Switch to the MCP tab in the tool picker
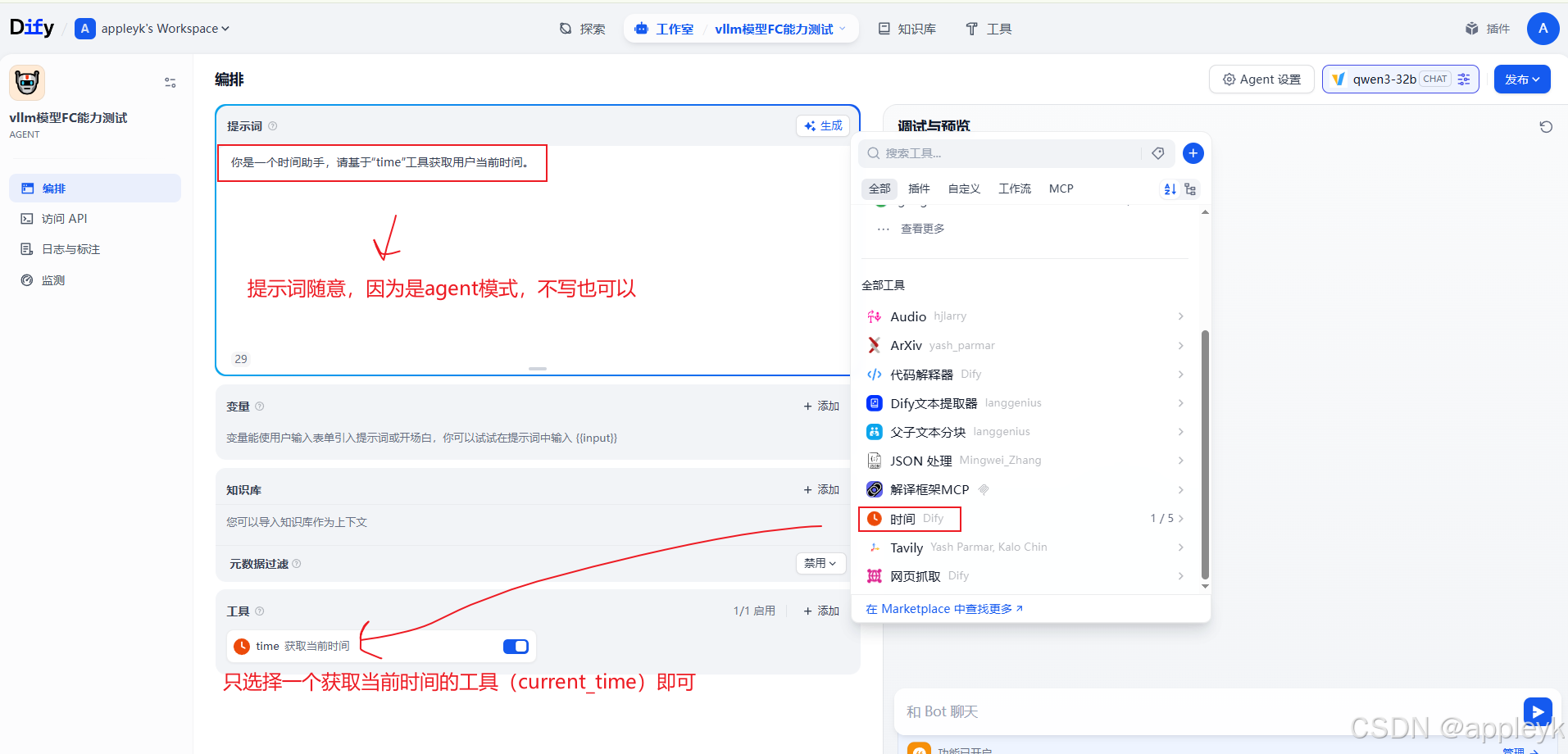 tap(1061, 188)
